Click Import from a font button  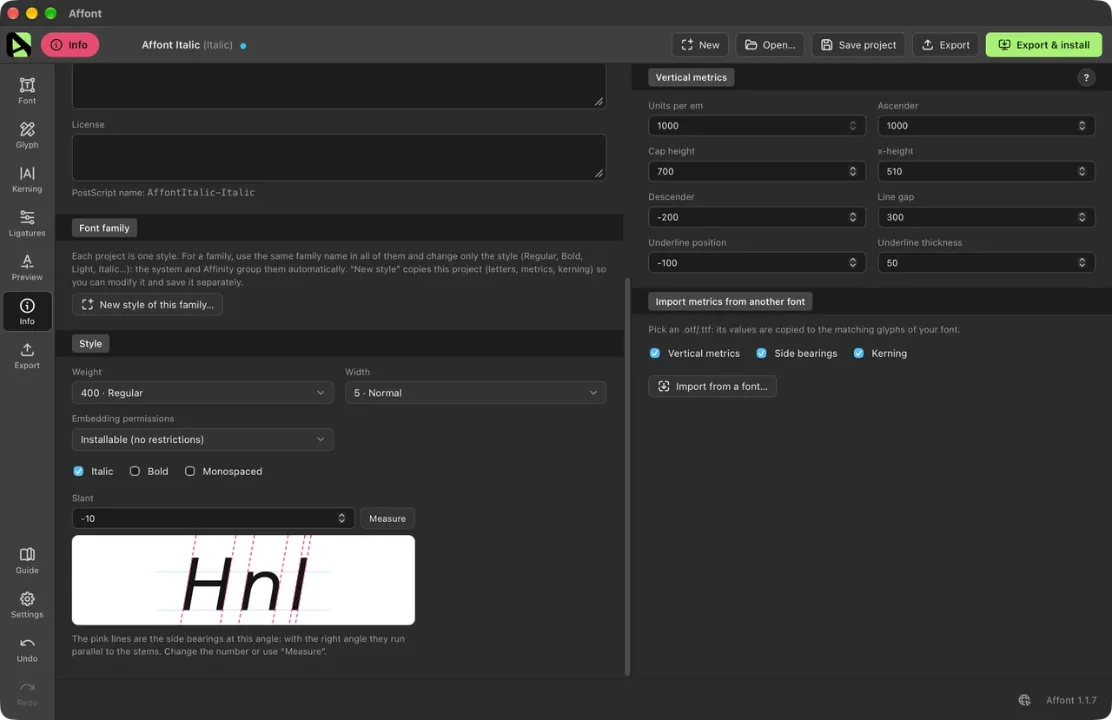click(712, 386)
